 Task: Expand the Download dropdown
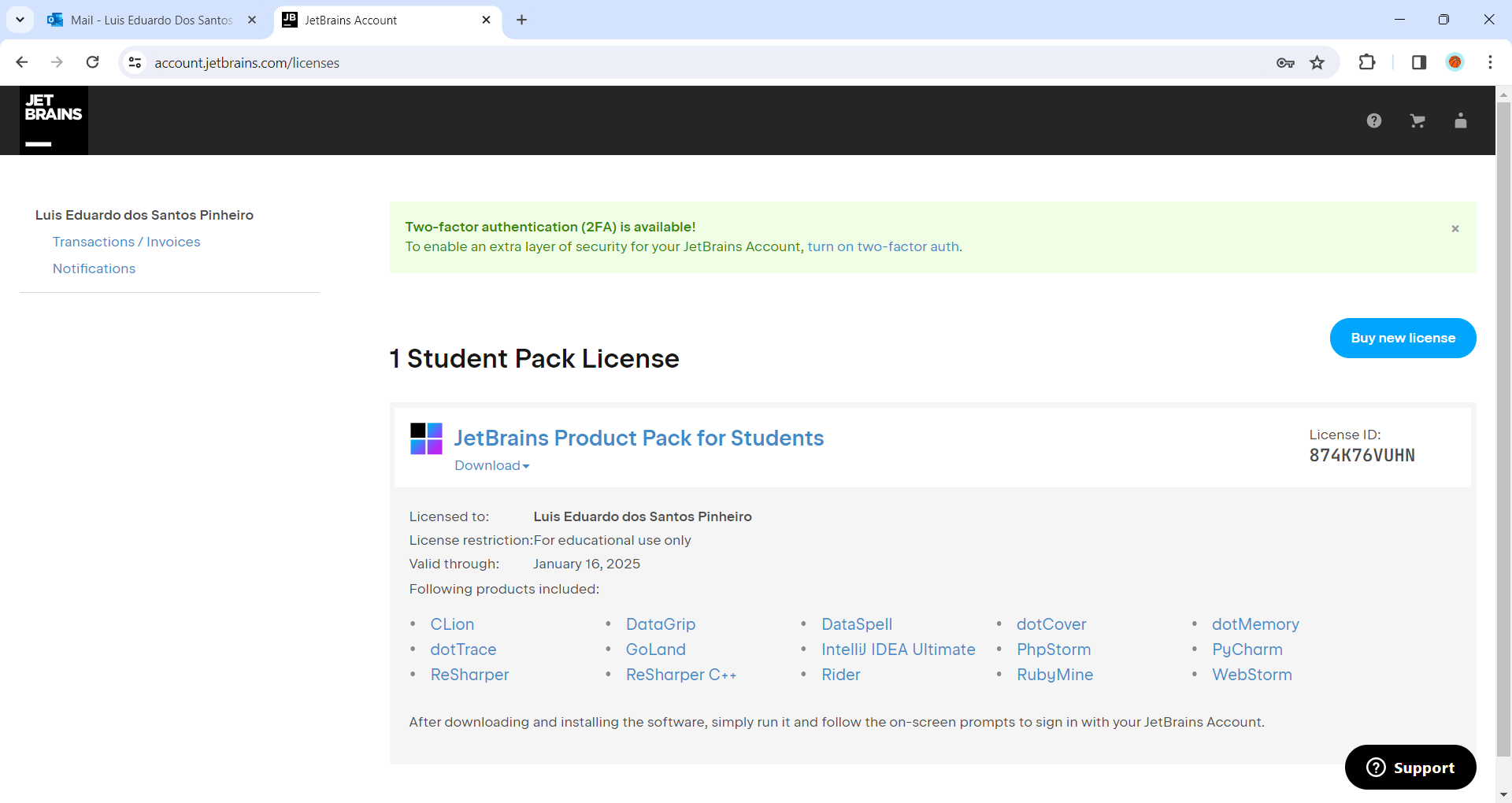pyautogui.click(x=492, y=465)
